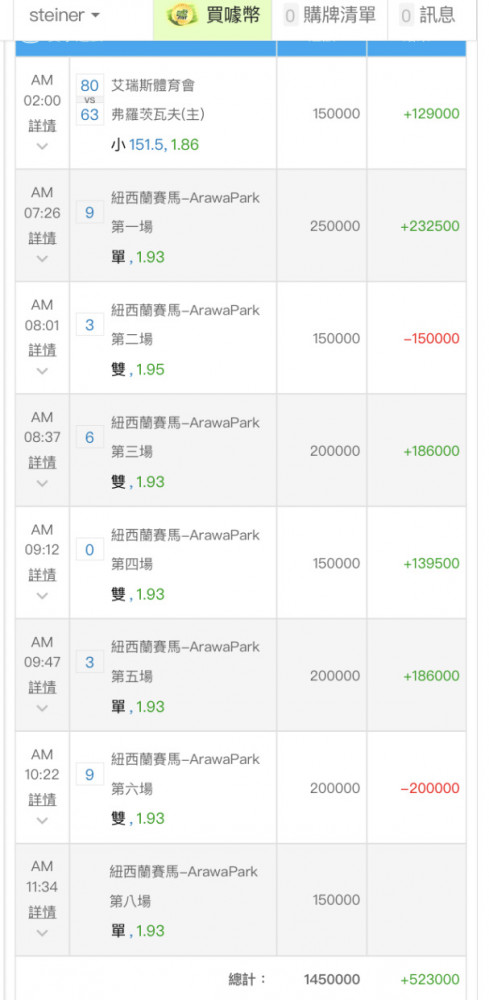Click result number 9 of 第一場
This screenshot has width=489, height=1000.
(x=89, y=212)
